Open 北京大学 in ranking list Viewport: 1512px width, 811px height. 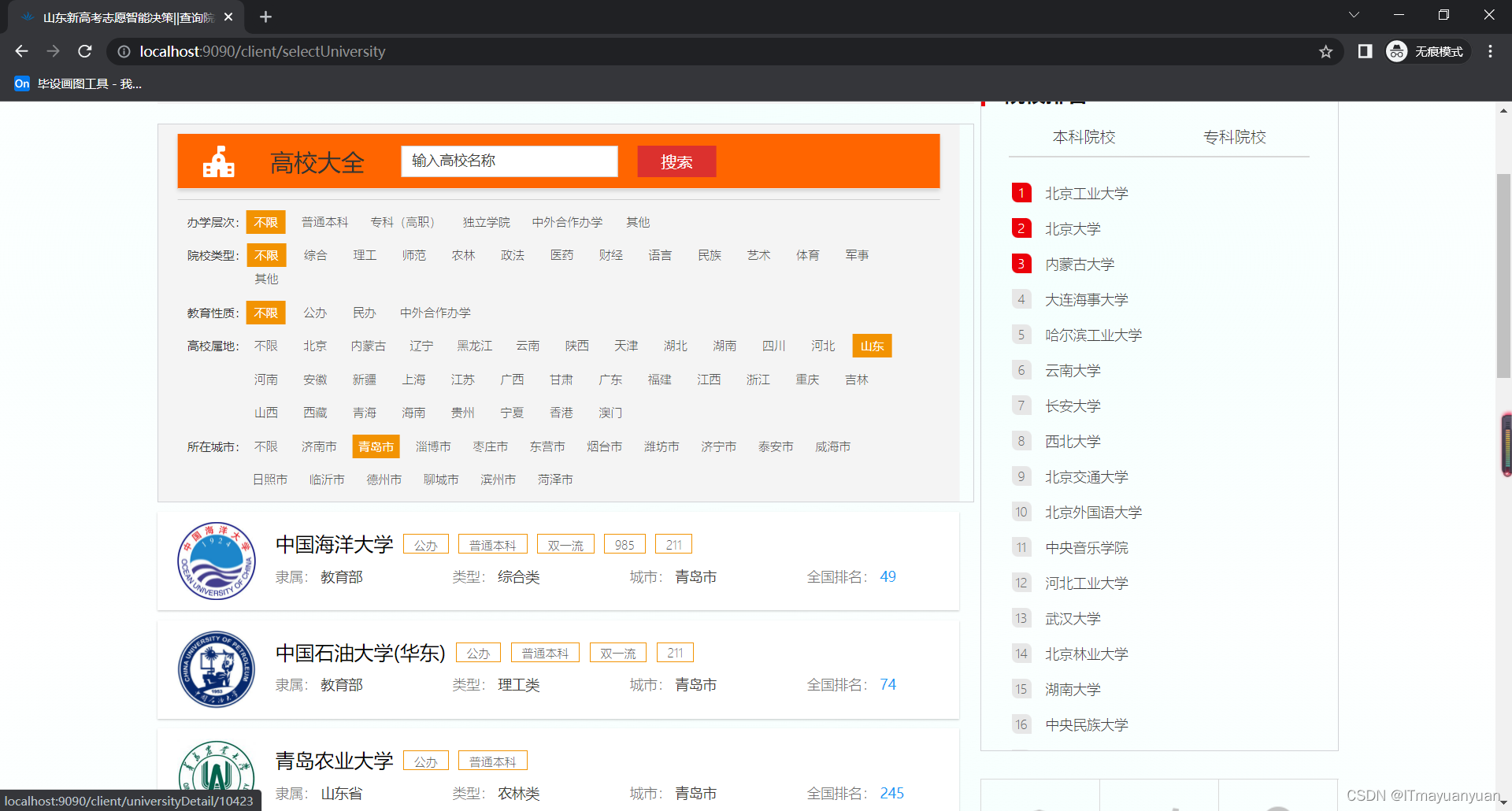pos(1073,229)
